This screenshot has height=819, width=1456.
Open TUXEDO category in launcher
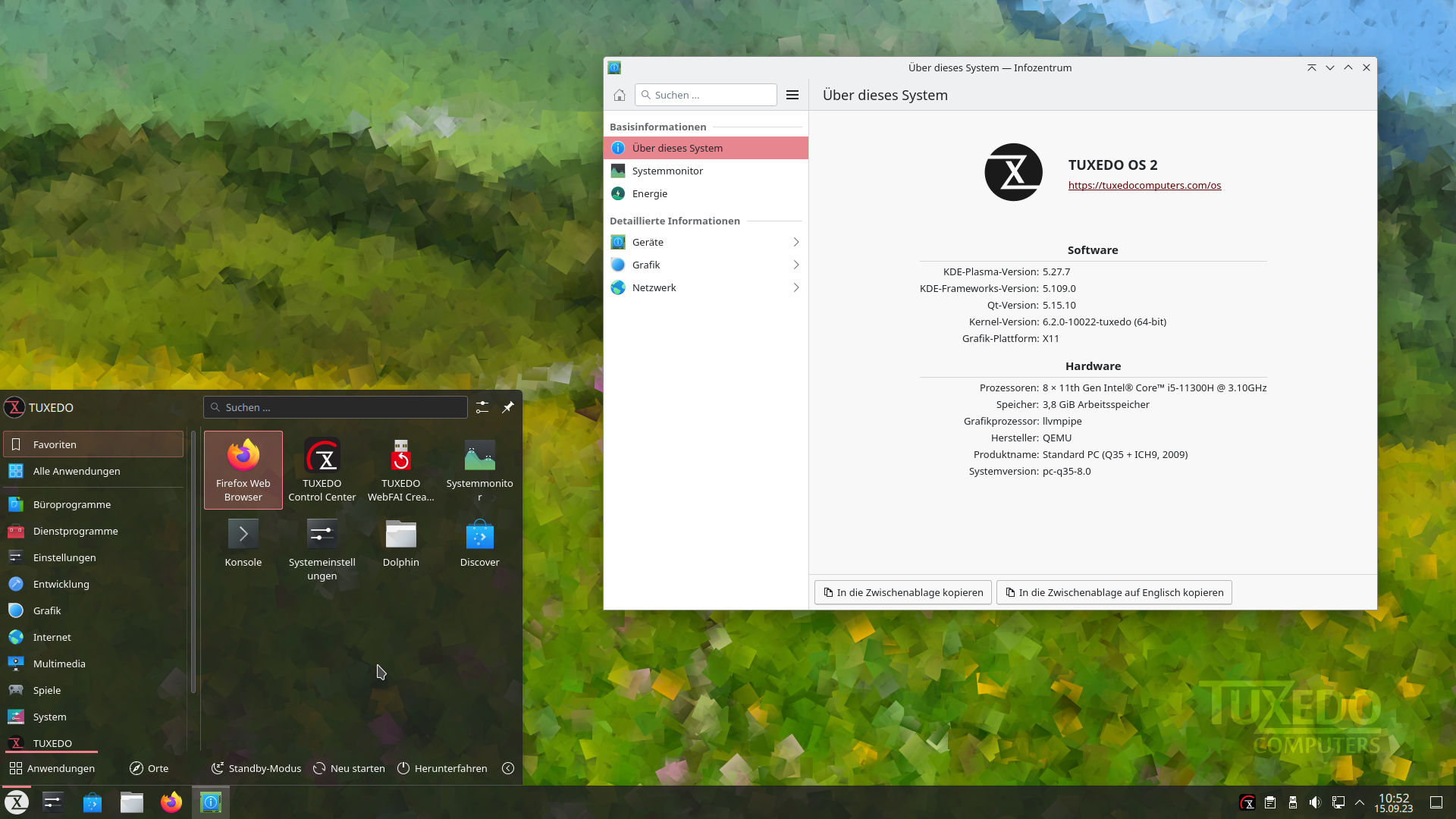[93, 742]
